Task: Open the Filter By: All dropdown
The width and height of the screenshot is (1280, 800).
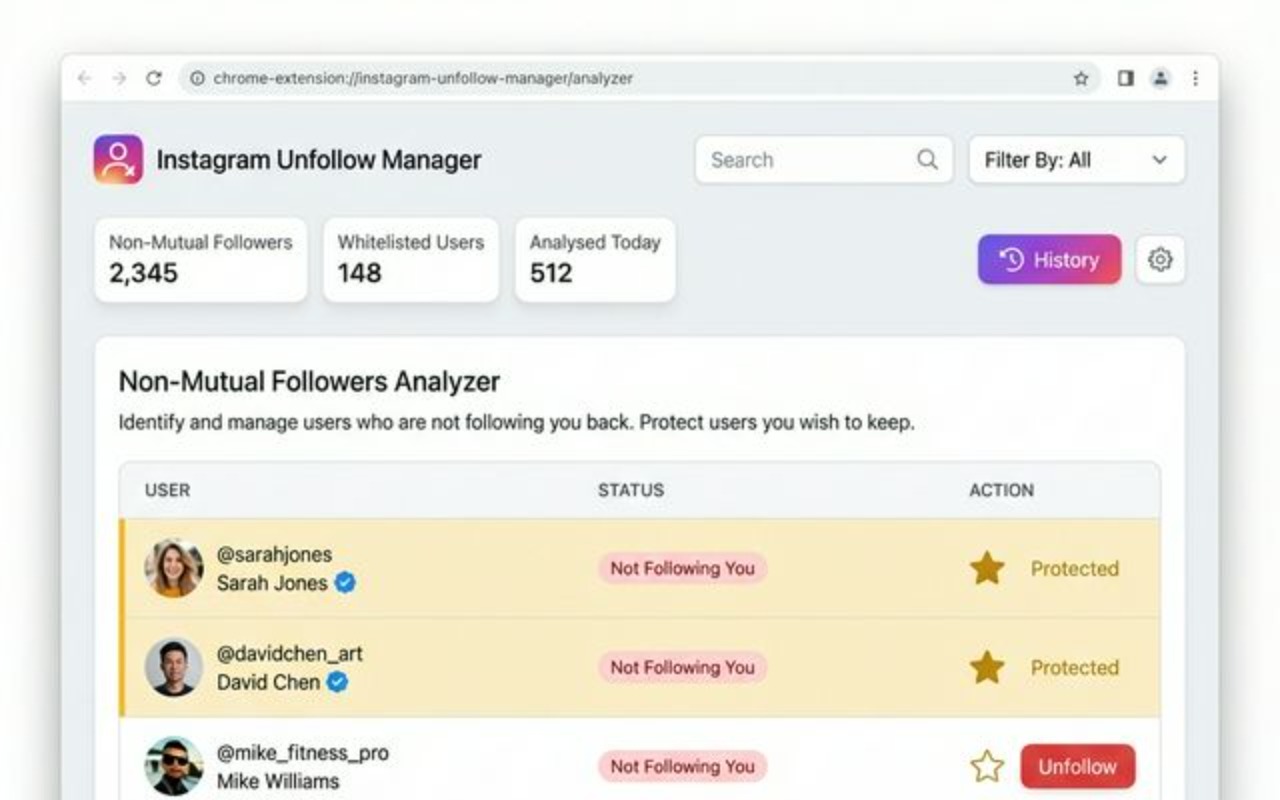Action: pos(1075,159)
